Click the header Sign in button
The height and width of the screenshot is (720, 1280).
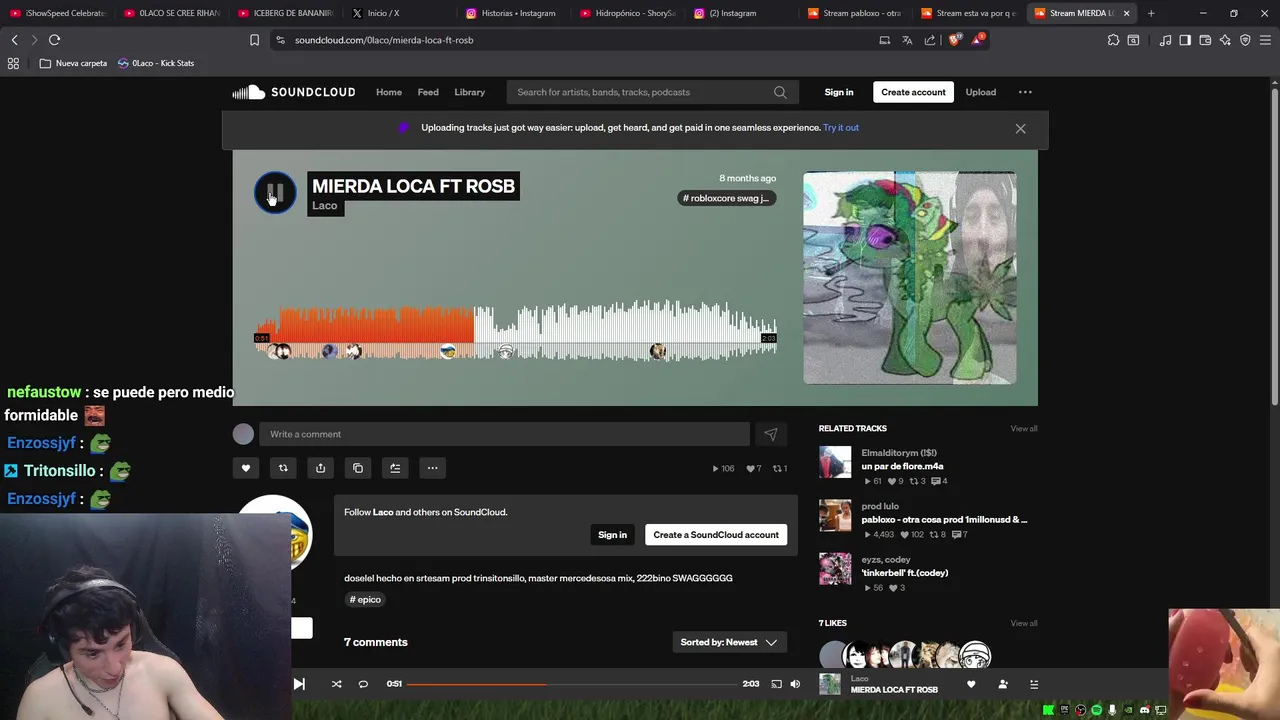839,92
